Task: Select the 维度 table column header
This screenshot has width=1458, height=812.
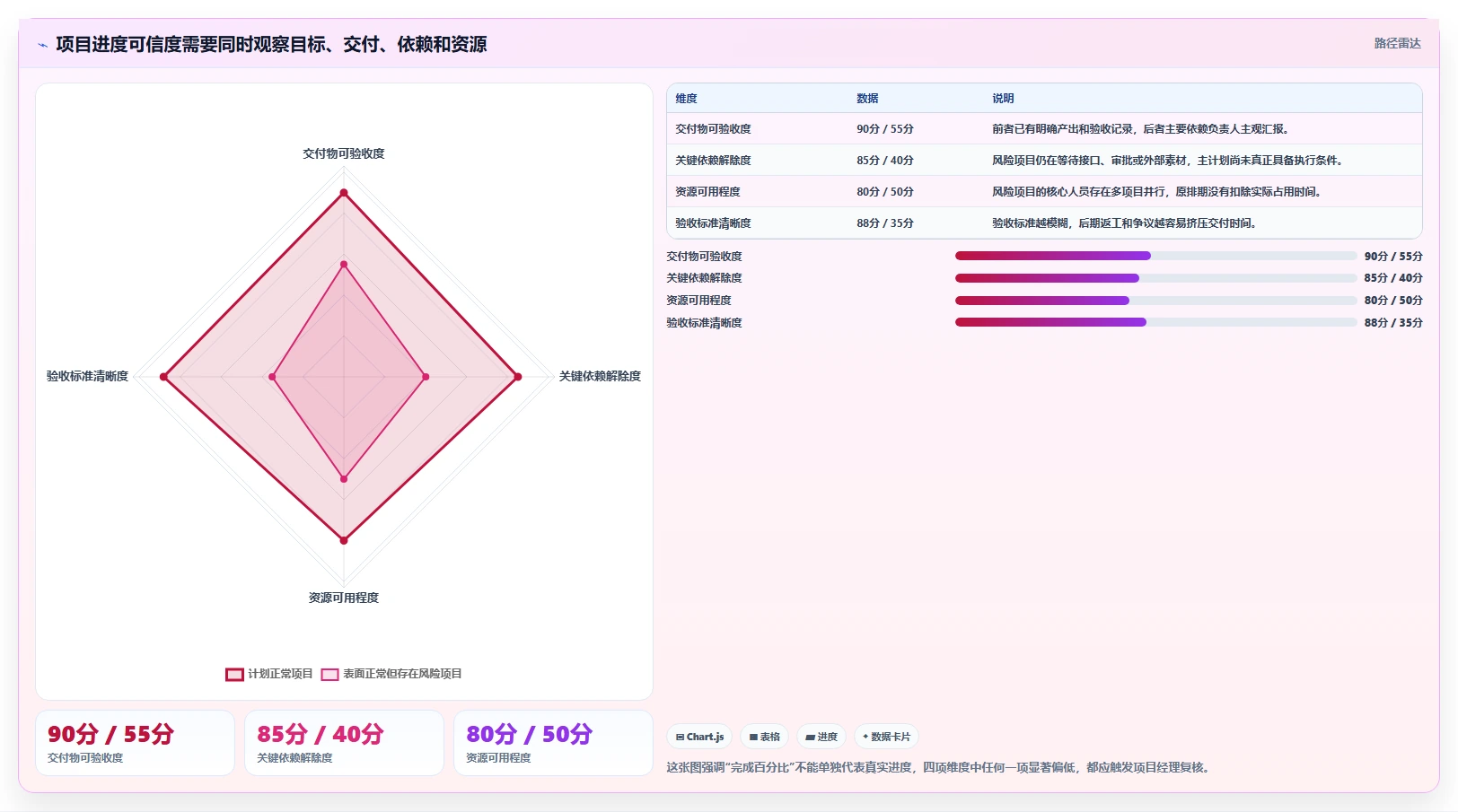Action: [687, 99]
